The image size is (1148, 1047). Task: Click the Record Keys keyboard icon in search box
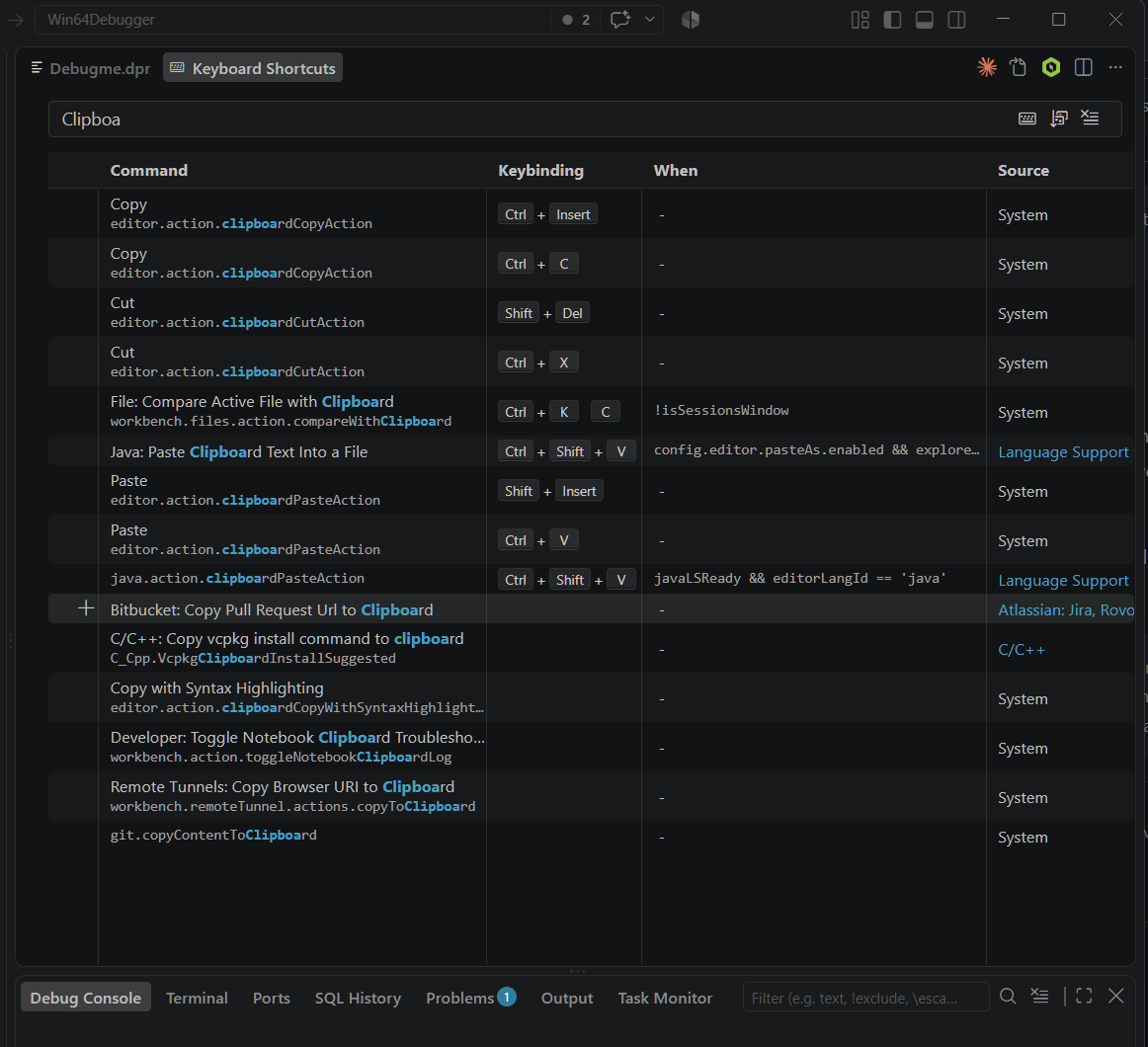pos(1026,119)
